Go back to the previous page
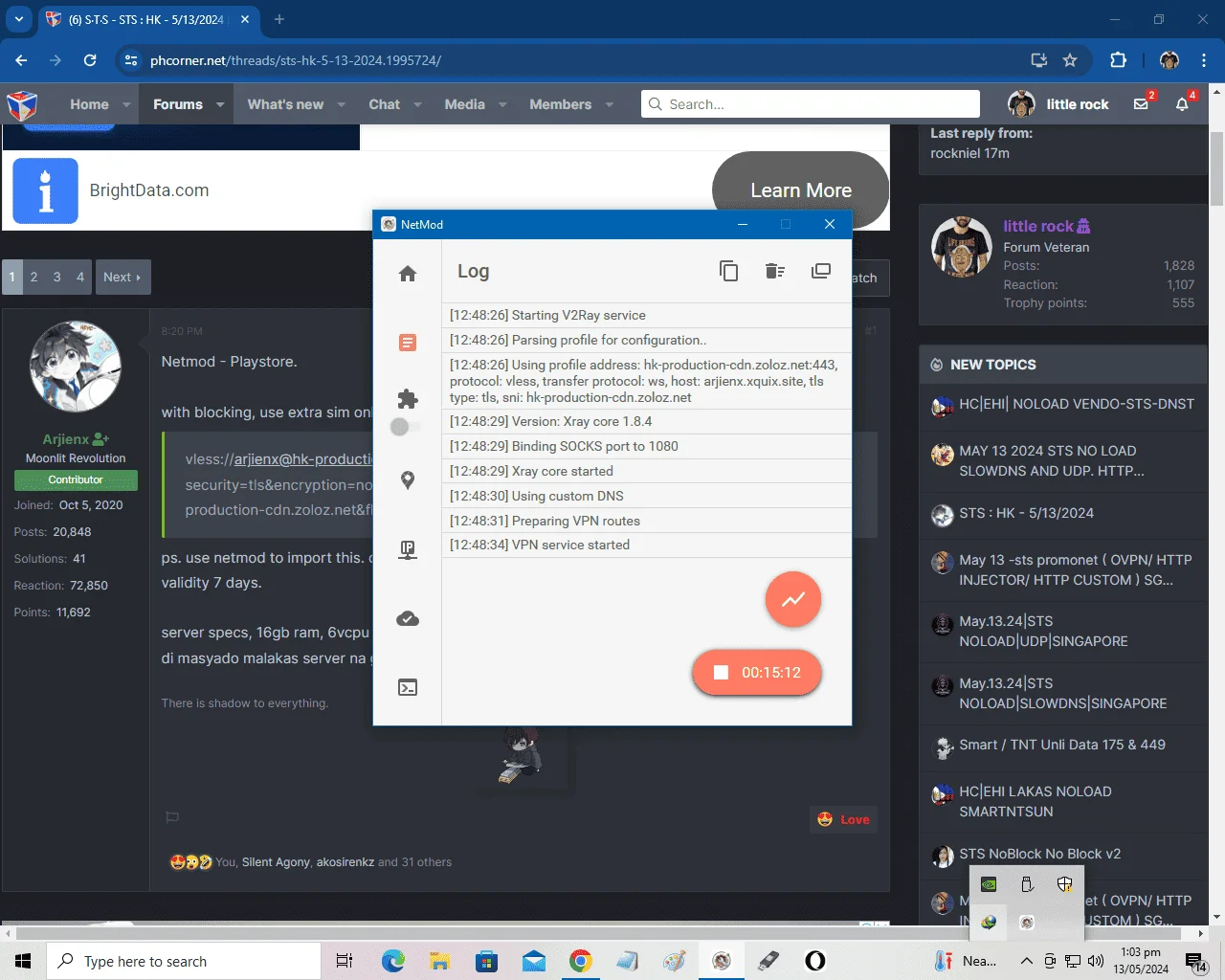 click(x=21, y=60)
